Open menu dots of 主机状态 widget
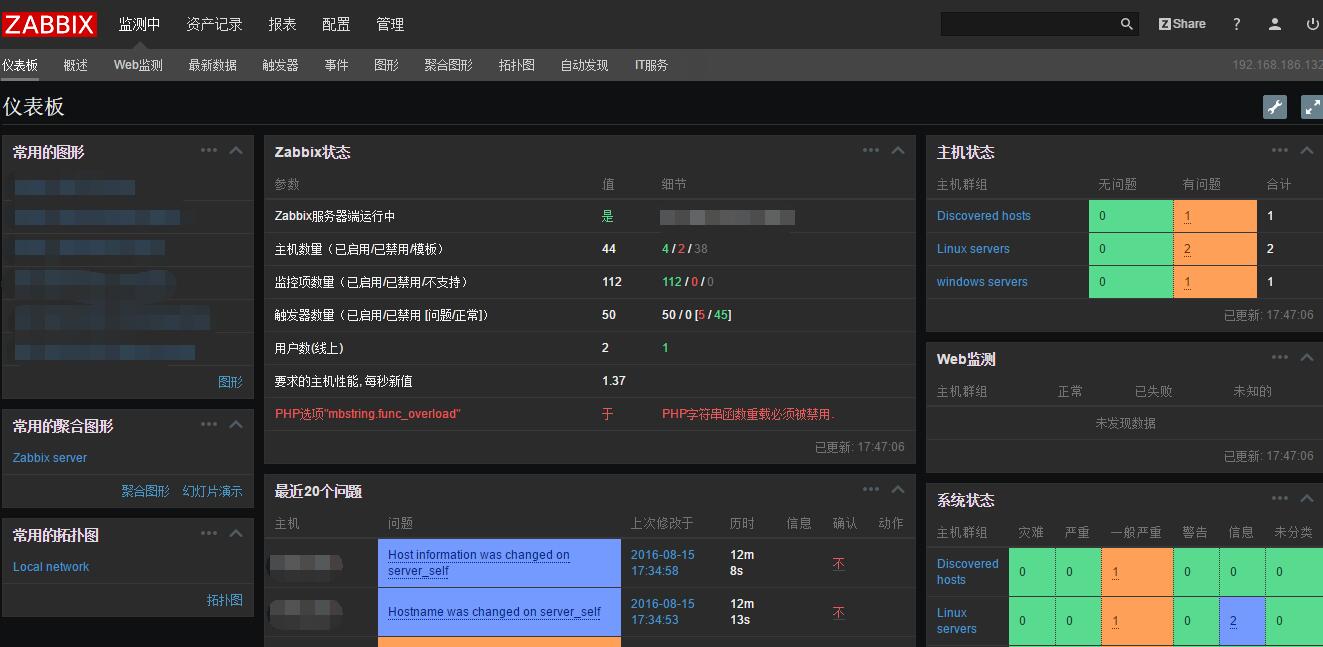Viewport: 1323px width, 647px height. point(1280,150)
